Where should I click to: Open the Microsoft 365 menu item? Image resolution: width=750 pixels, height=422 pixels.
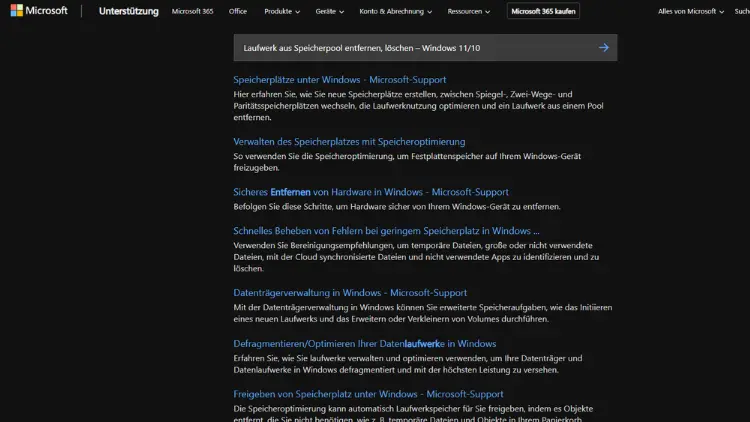point(192,11)
